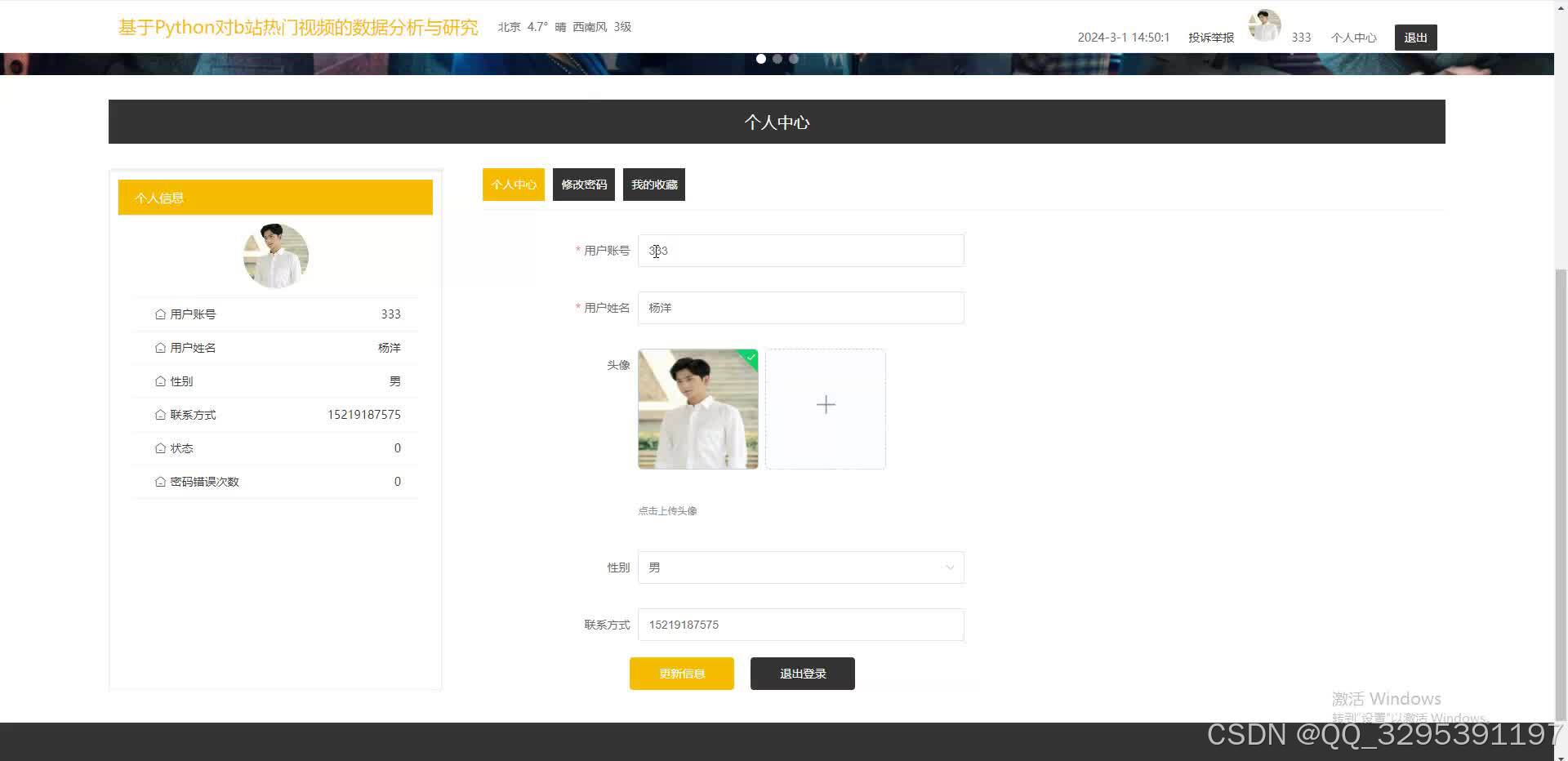
Task: Click the 2024-3-1 date time text
Action: 1124,38
